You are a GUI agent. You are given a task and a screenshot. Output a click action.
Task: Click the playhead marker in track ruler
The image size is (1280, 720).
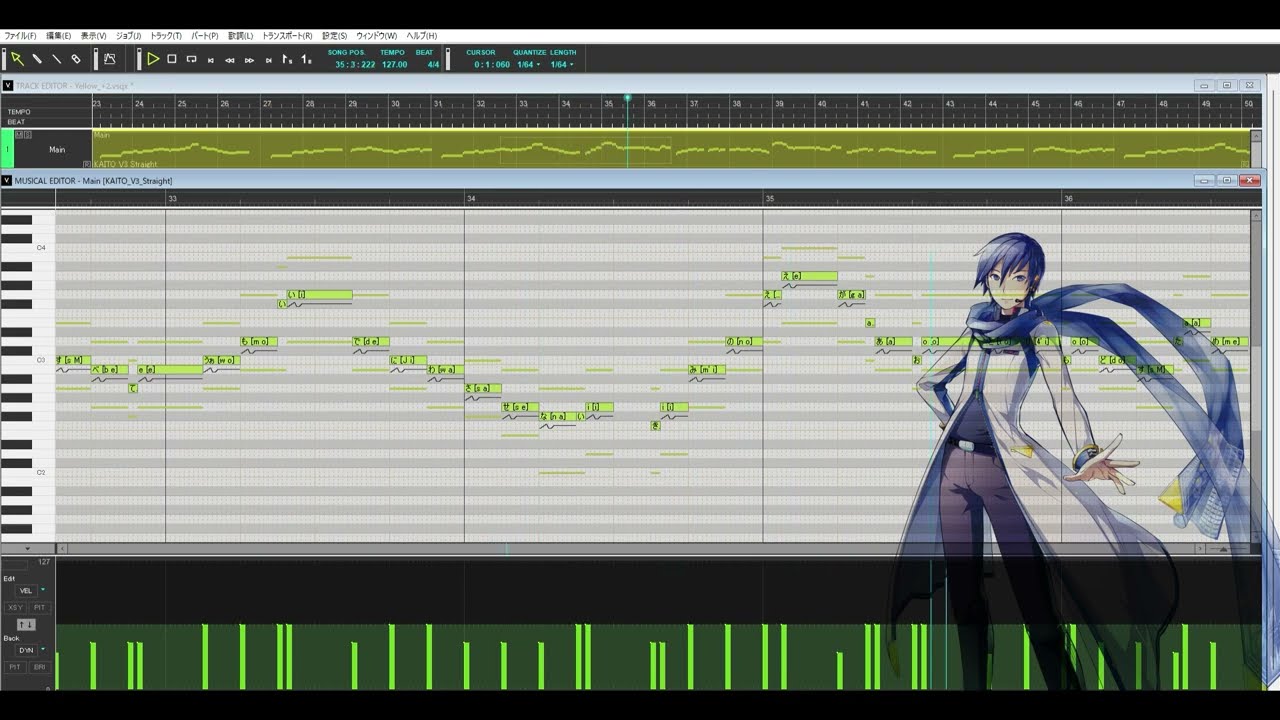click(628, 98)
